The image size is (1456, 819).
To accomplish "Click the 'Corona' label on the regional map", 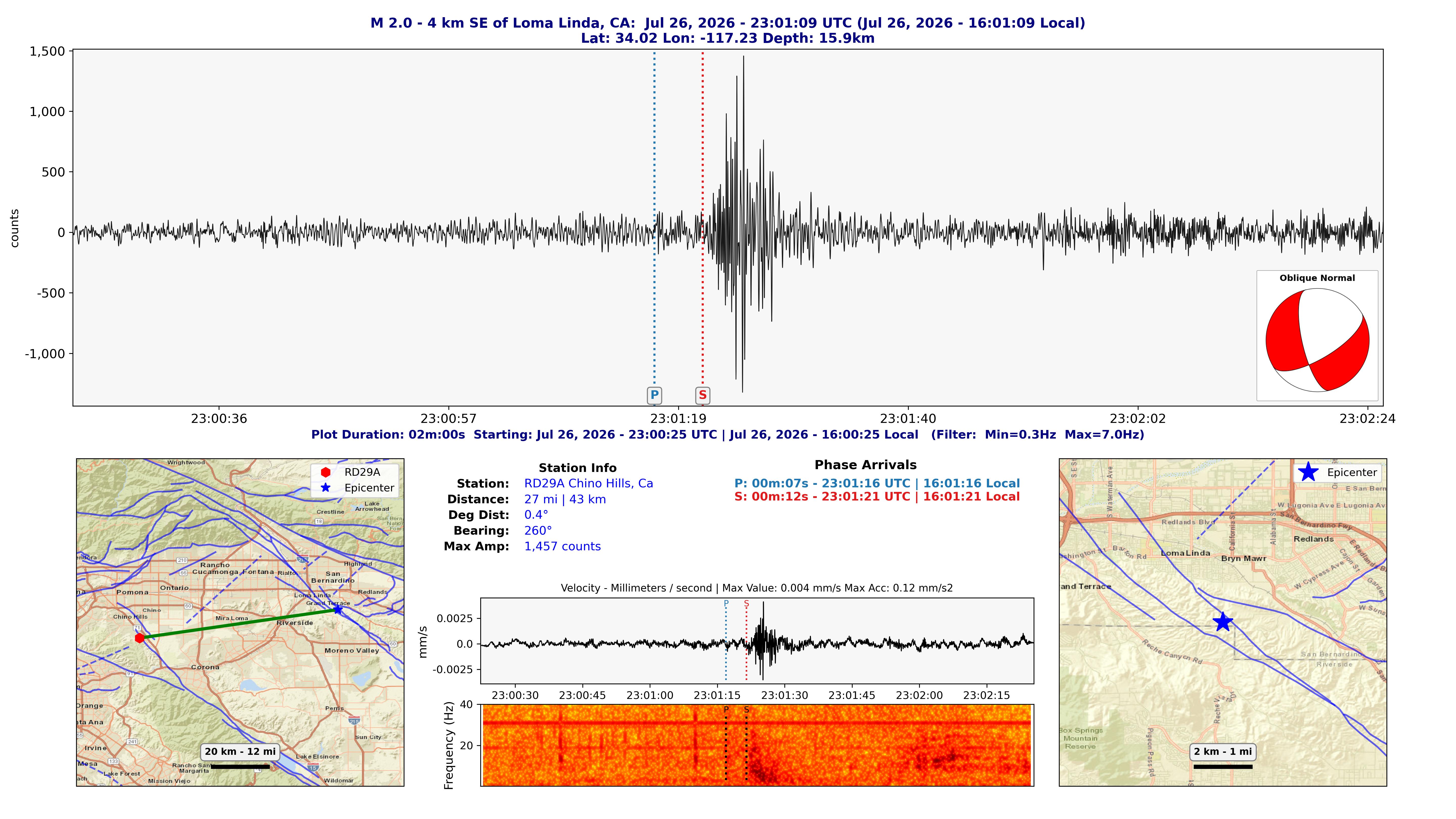I will [205, 667].
